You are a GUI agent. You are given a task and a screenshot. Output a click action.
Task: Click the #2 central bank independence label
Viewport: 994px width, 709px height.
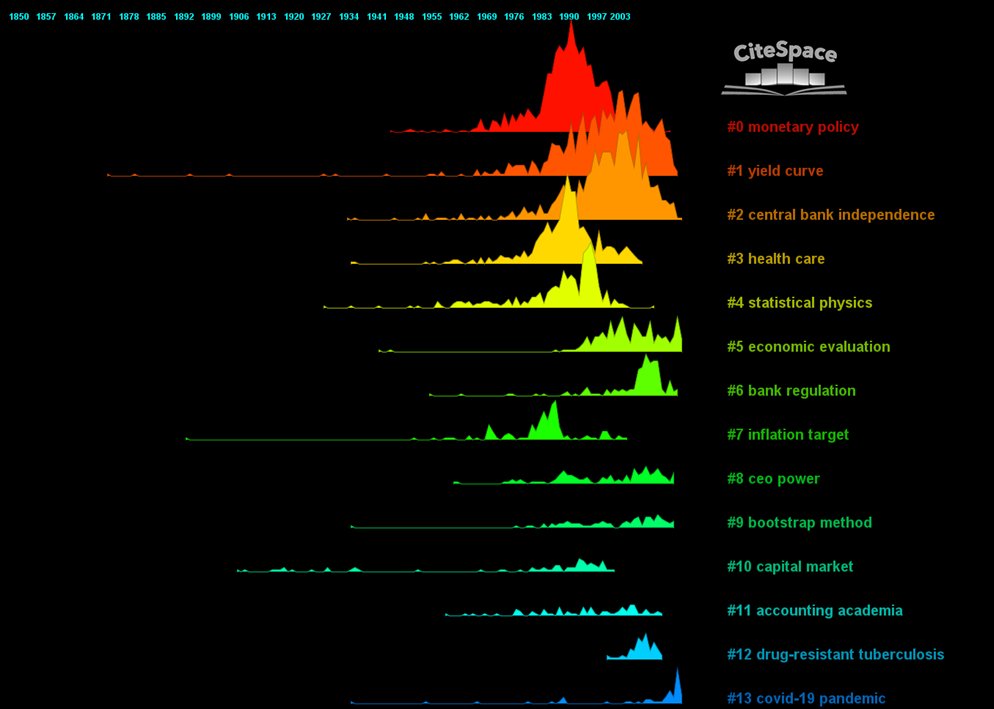tap(830, 215)
